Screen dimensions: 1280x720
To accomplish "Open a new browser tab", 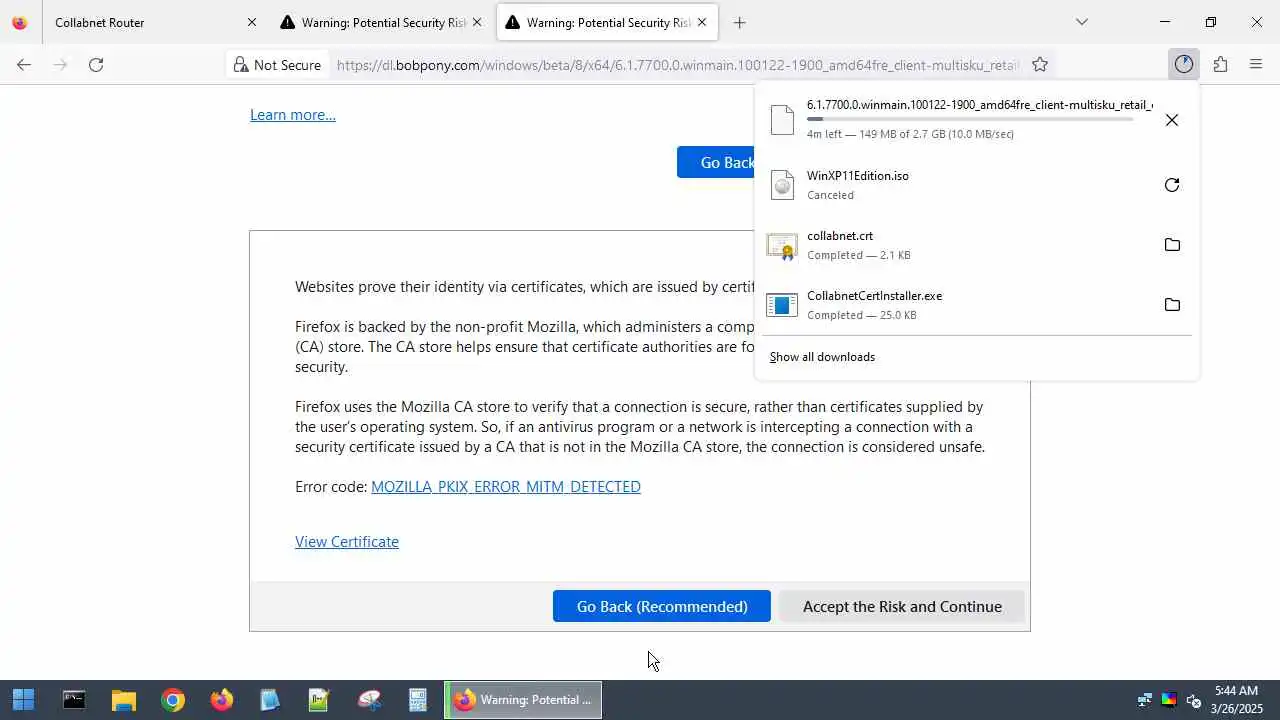I will 739,22.
